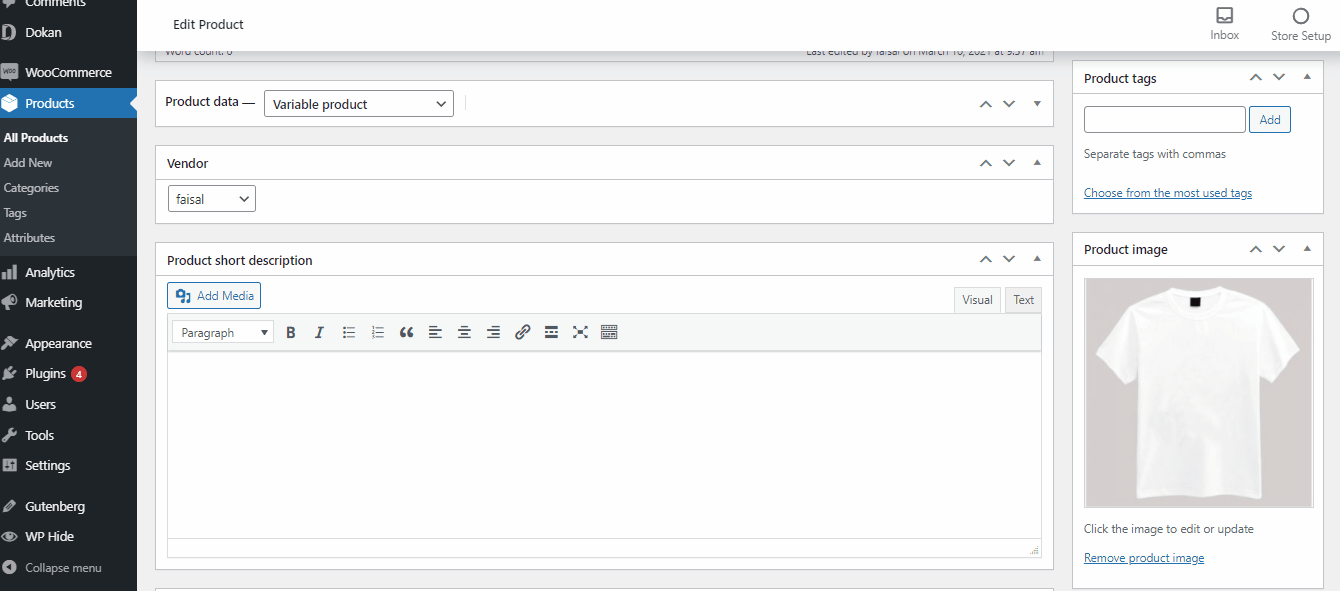1340x591 pixels.
Task: Click the Marketing megaphone icon
Action: pyautogui.click(x=9, y=302)
